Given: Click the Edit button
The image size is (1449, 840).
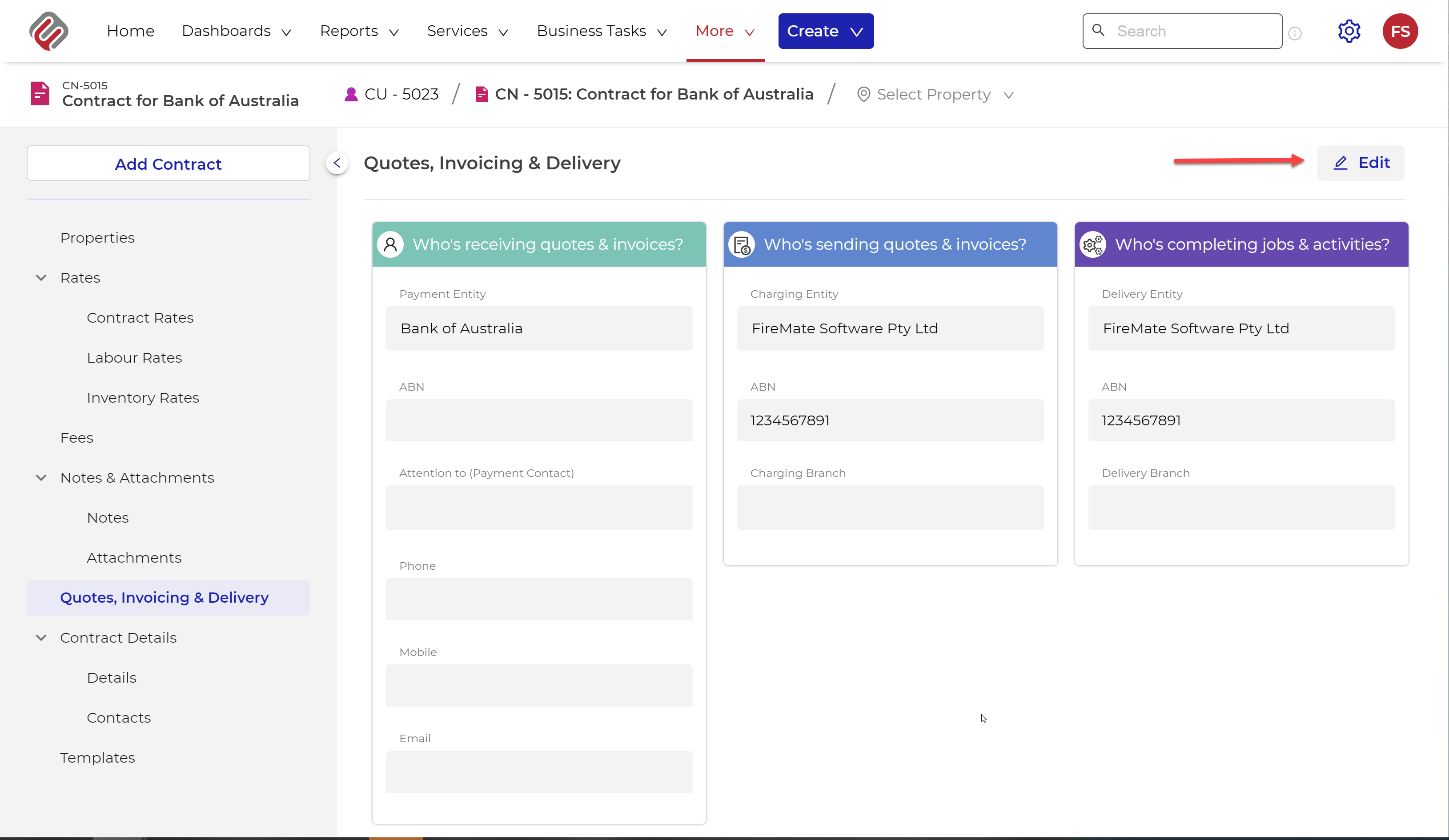Looking at the screenshot, I should pos(1361,163).
